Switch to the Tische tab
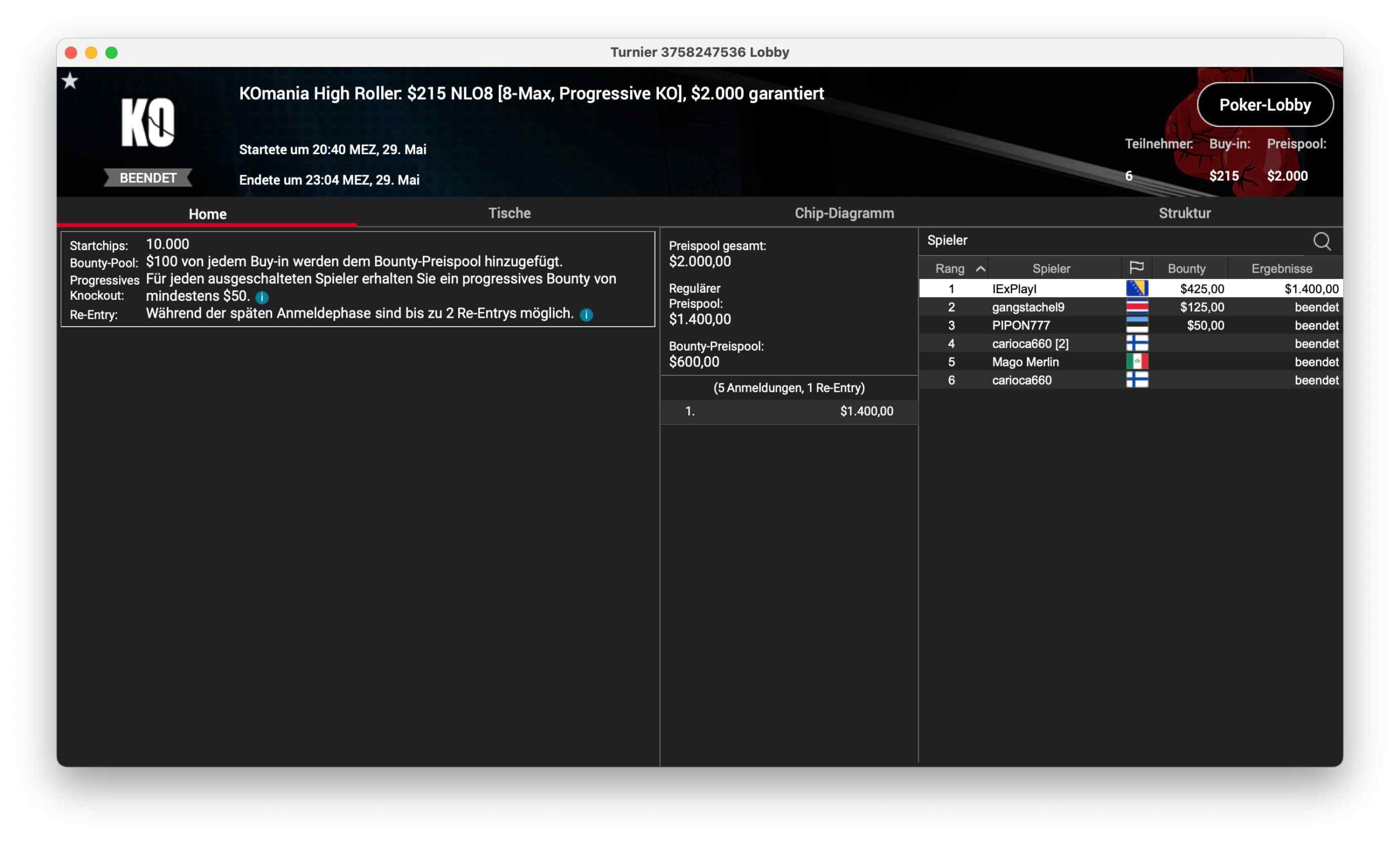The width and height of the screenshot is (1400, 842). click(509, 213)
